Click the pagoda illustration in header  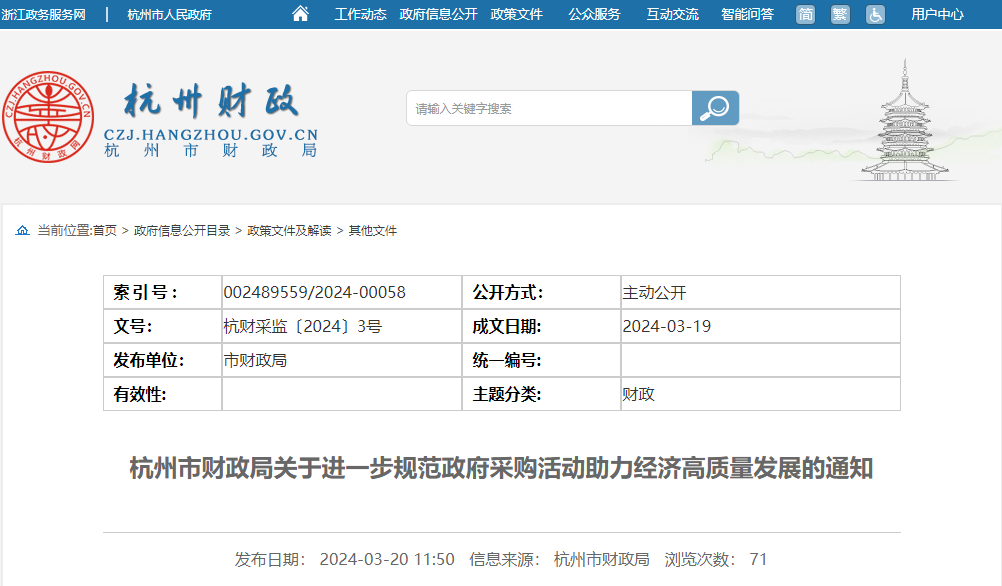pyautogui.click(x=904, y=120)
